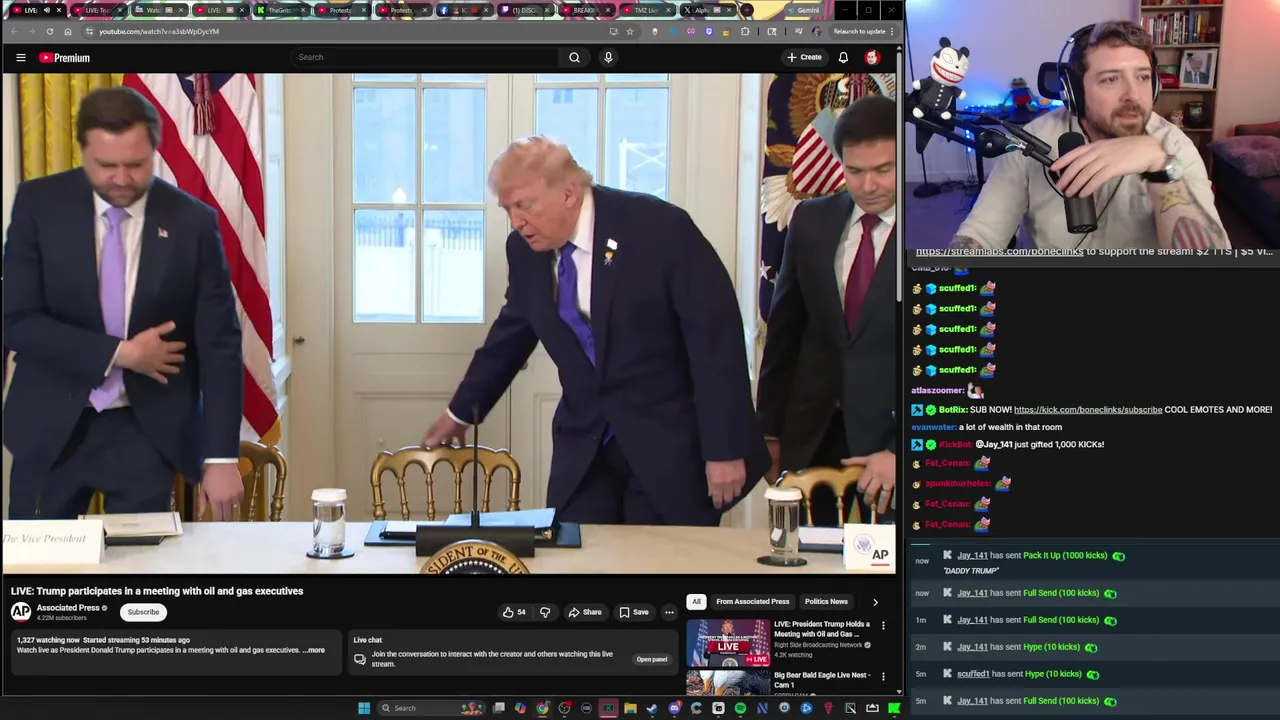Start voice search with microphone icon
This screenshot has width=1280, height=720.
608,57
